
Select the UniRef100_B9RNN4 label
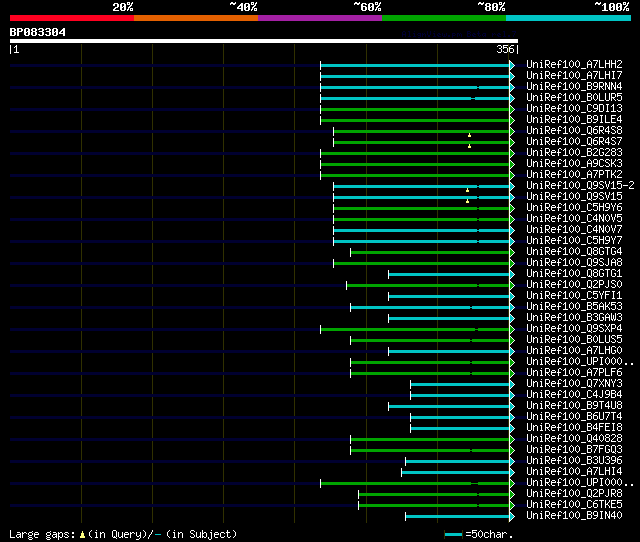point(574,87)
